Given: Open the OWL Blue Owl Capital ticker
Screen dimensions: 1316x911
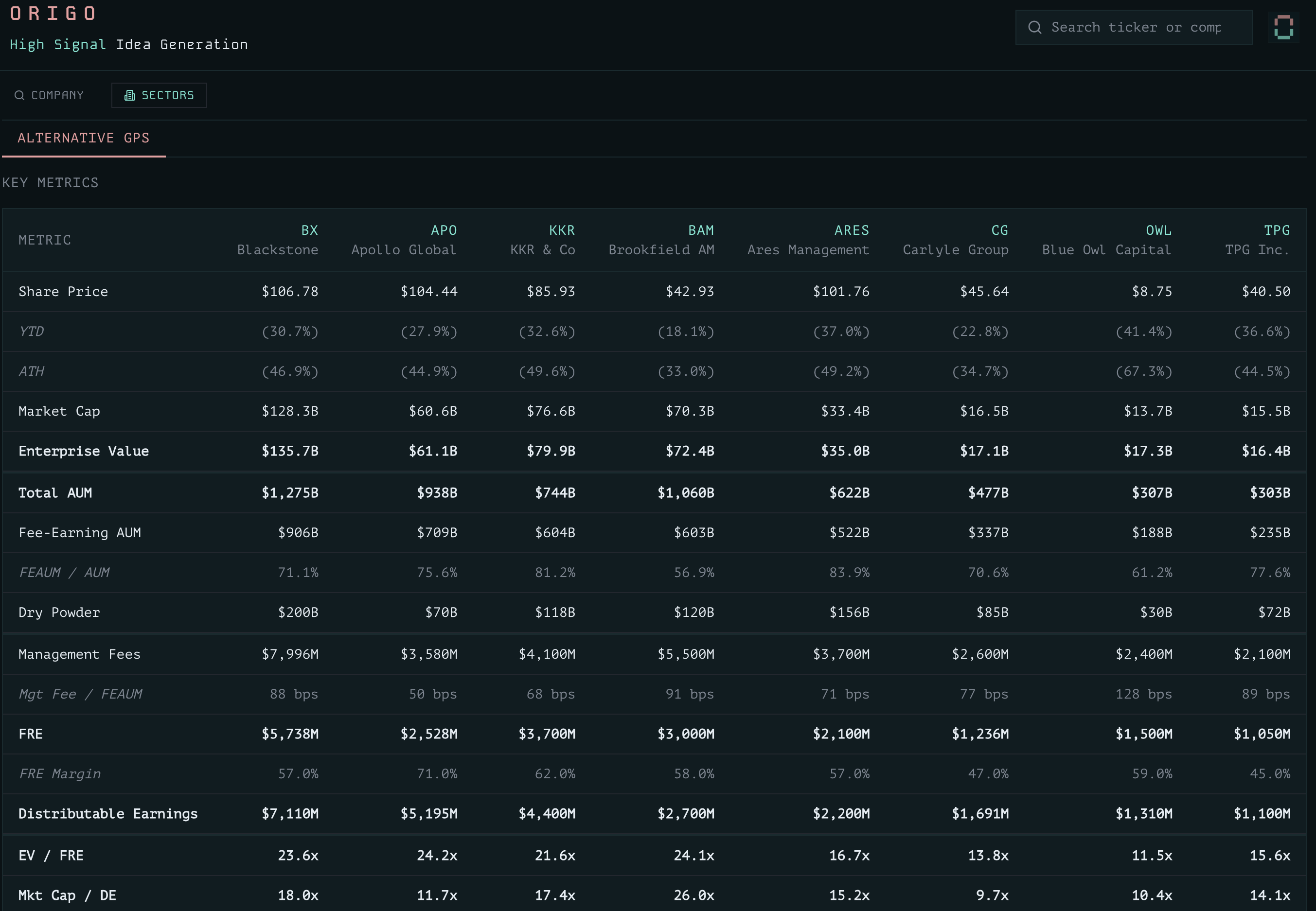Looking at the screenshot, I should (x=1158, y=230).
